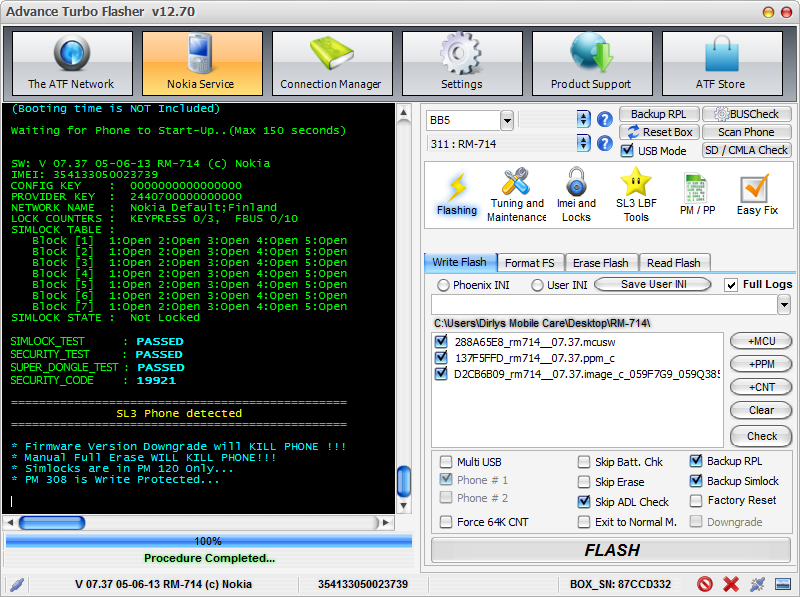Click the Clear button

pyautogui.click(x=761, y=410)
